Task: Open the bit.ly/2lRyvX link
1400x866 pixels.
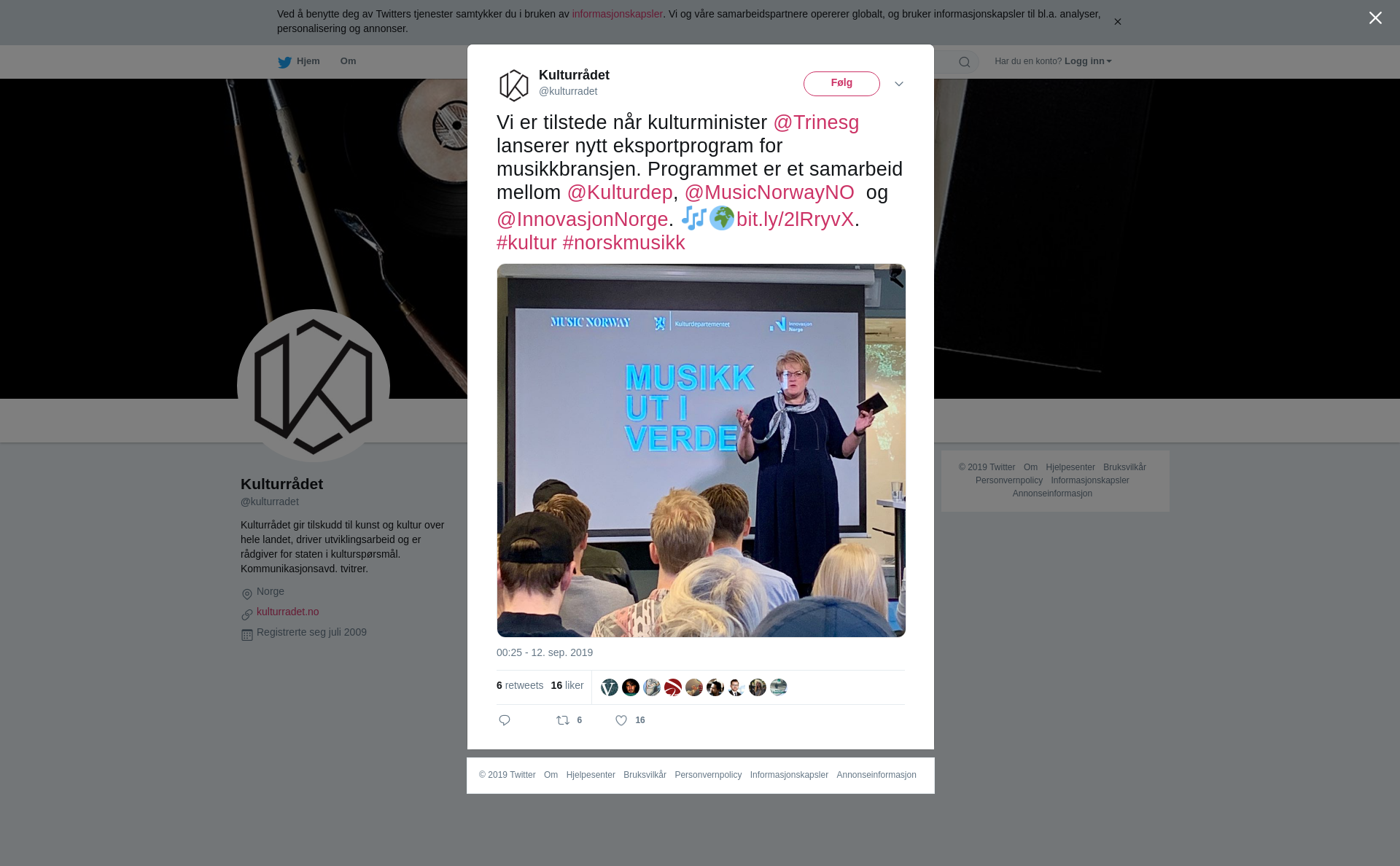Action: (795, 219)
